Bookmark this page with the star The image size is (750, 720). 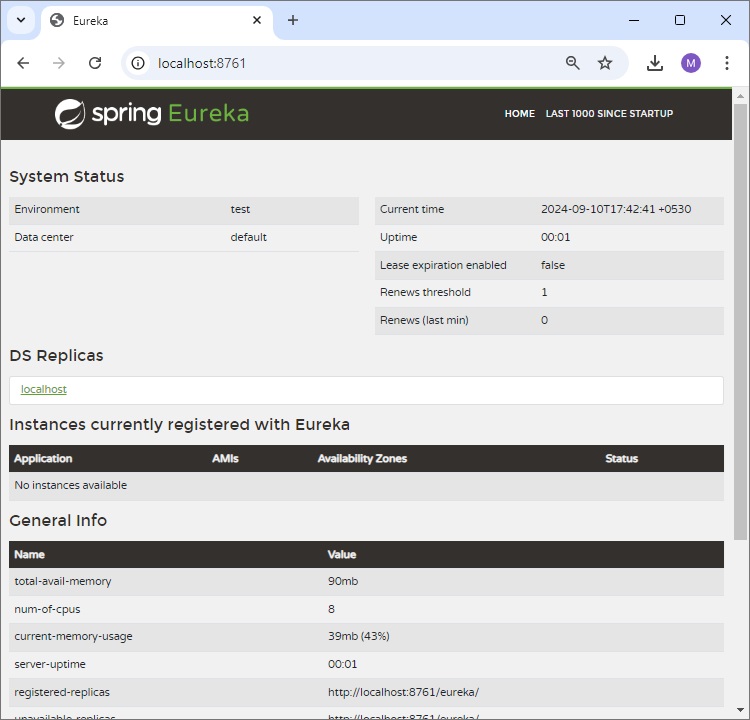point(605,63)
